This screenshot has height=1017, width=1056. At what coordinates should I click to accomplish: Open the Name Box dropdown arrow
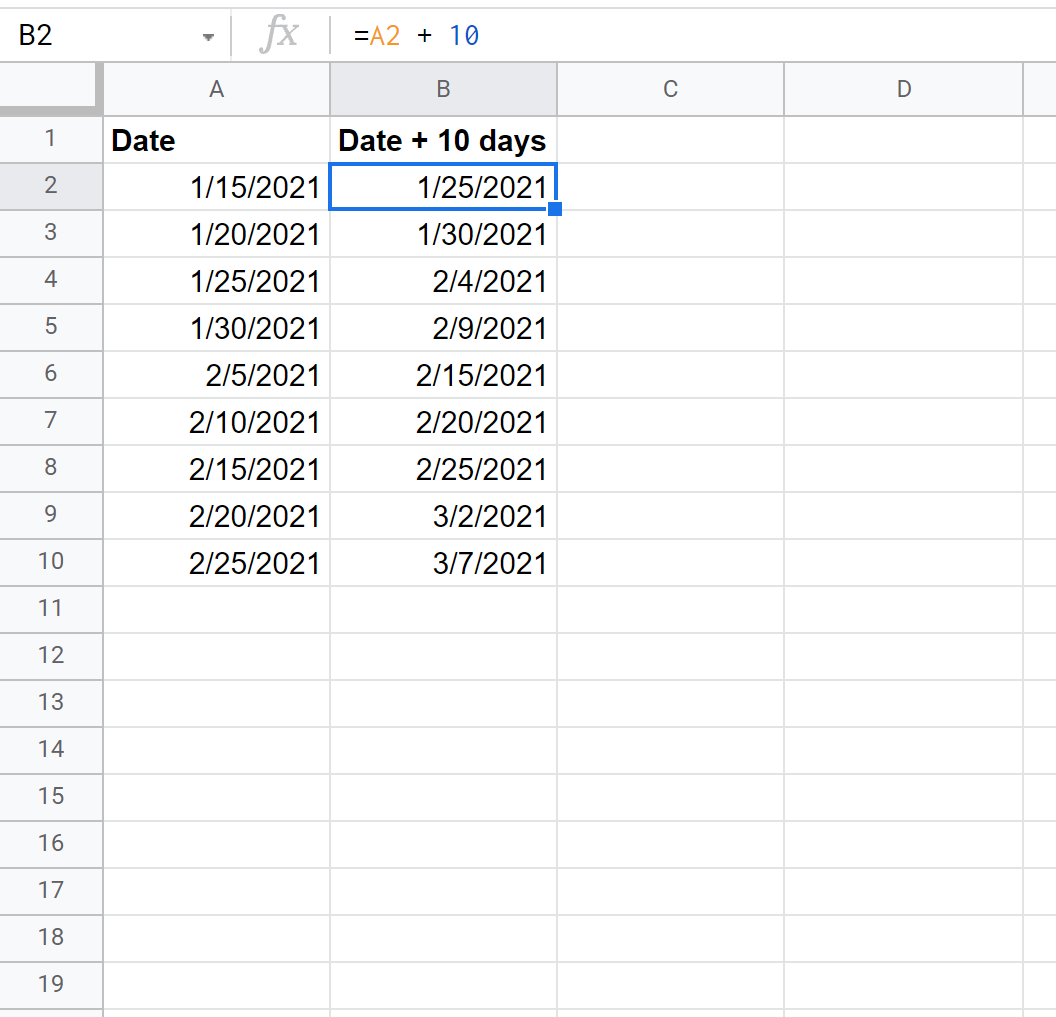coord(208,37)
